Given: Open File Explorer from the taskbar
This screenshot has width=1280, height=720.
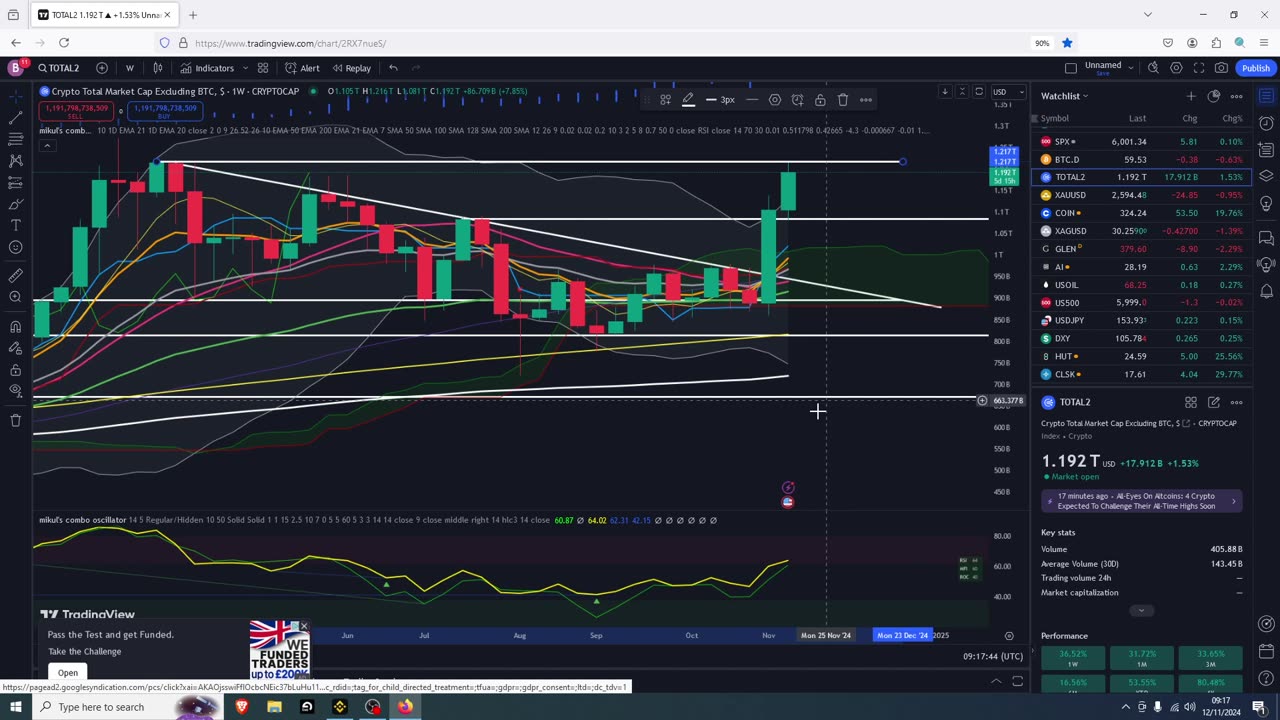Looking at the screenshot, I should (x=274, y=707).
